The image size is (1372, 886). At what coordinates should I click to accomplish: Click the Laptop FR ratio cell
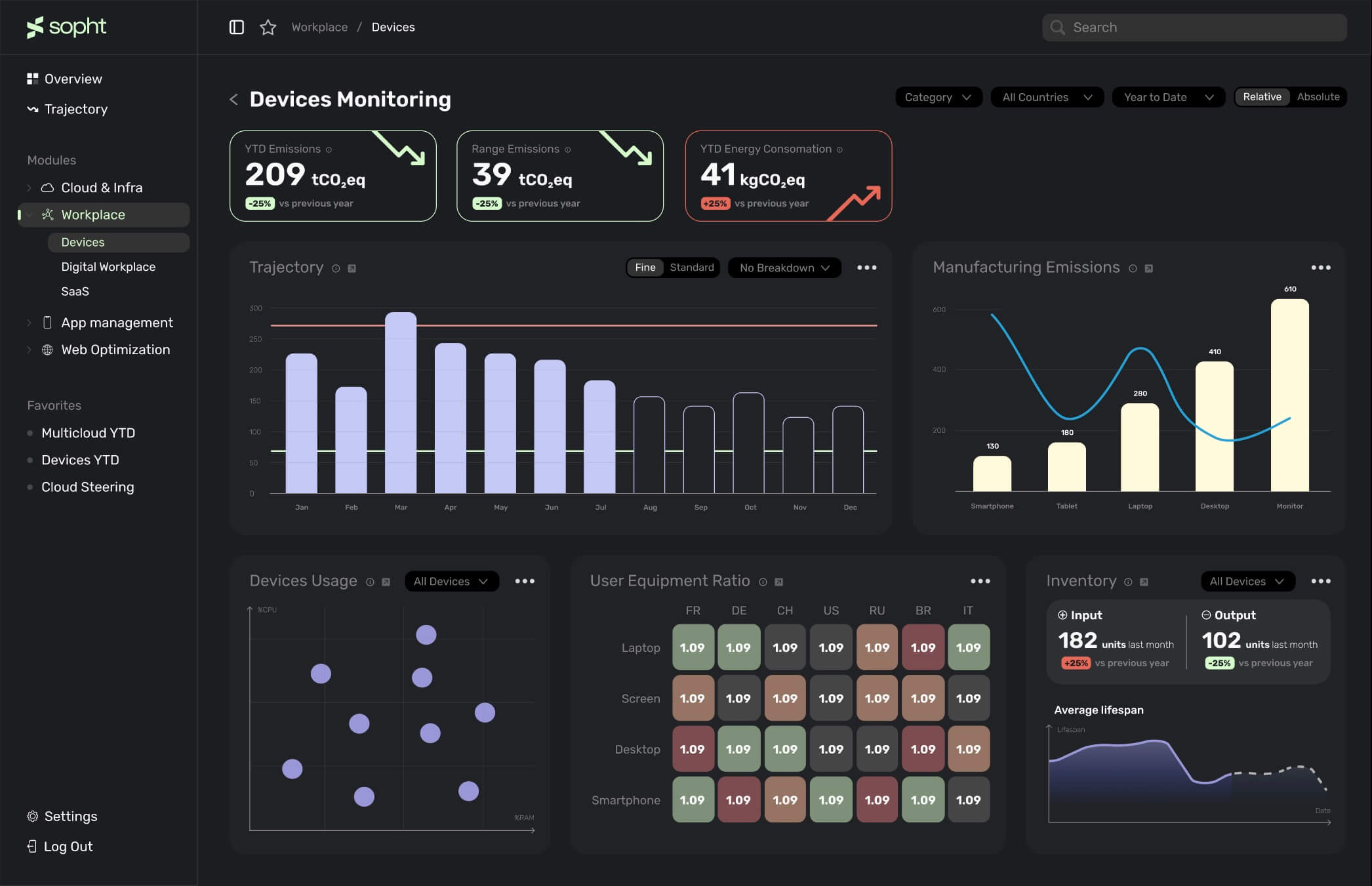693,647
